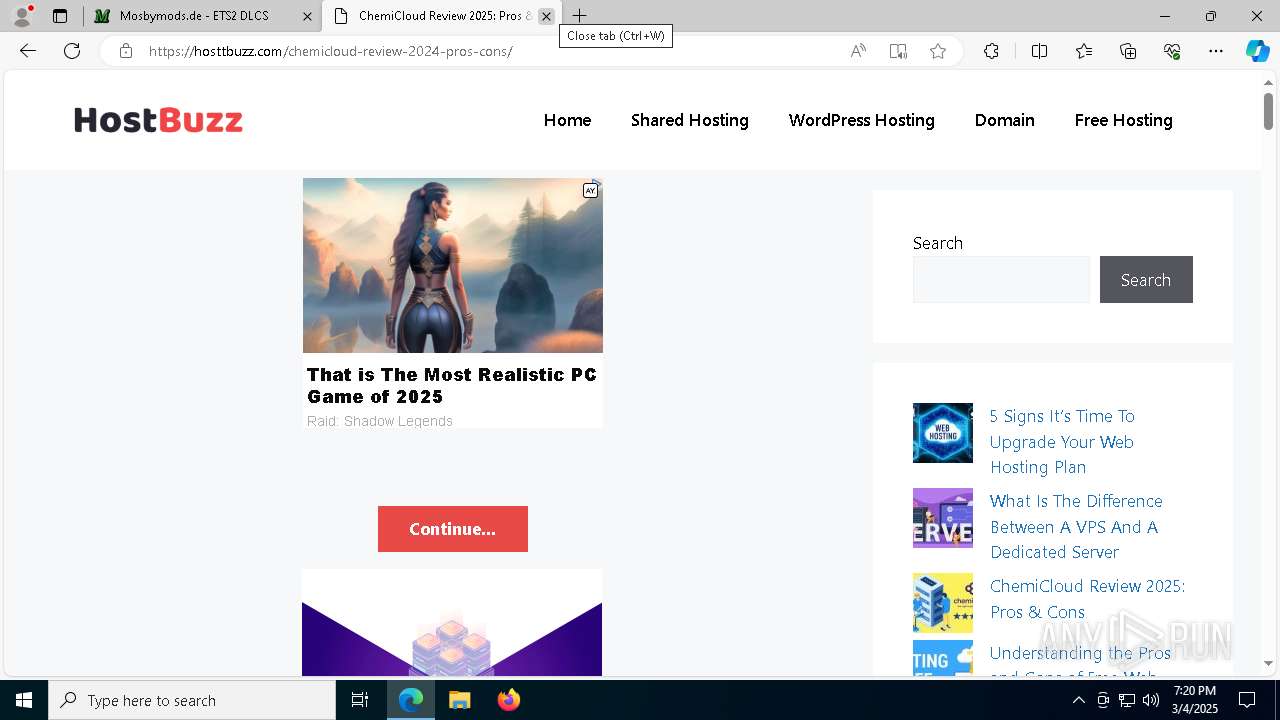Open taskbar clock showing 7:20 PM
Image resolution: width=1280 pixels, height=720 pixels.
tap(1194, 700)
